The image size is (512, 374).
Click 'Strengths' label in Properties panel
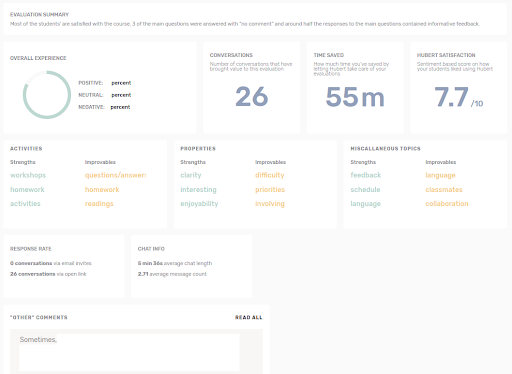tap(193, 162)
